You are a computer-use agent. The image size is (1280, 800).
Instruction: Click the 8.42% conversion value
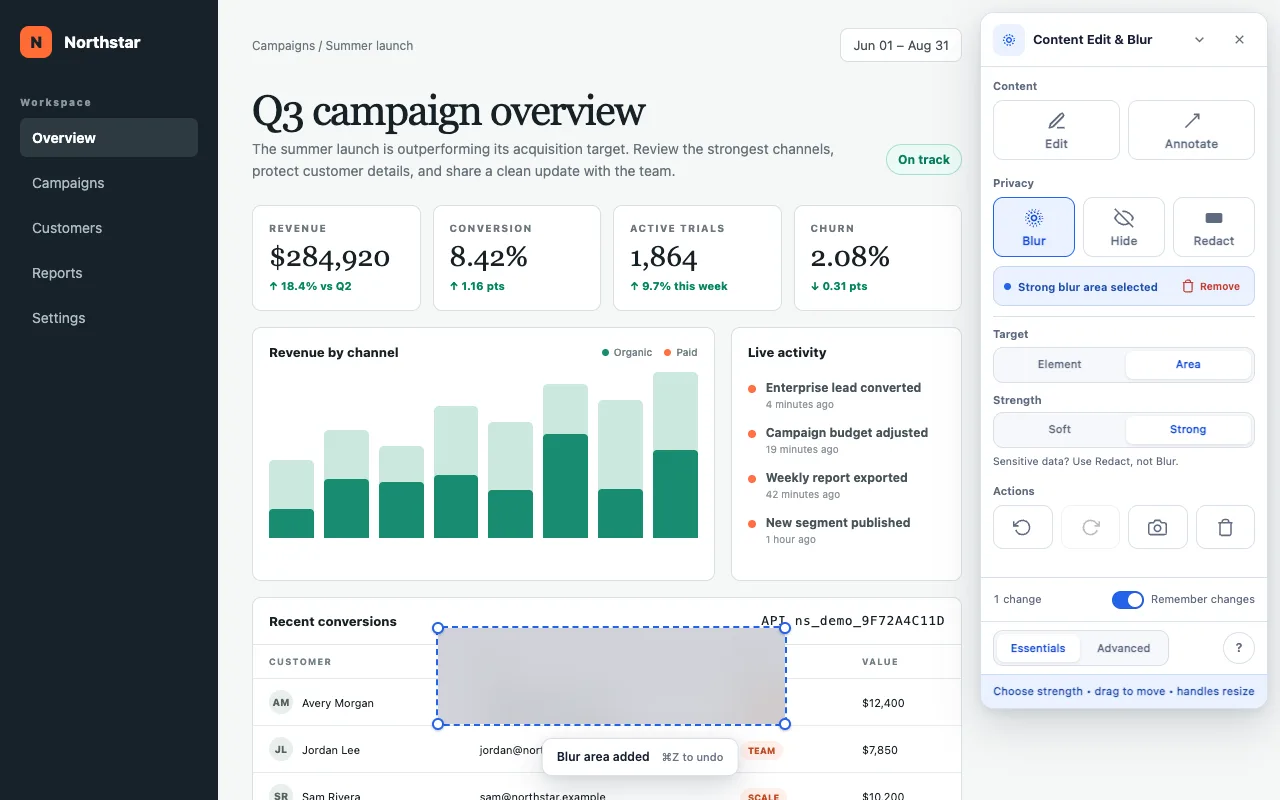(x=488, y=257)
